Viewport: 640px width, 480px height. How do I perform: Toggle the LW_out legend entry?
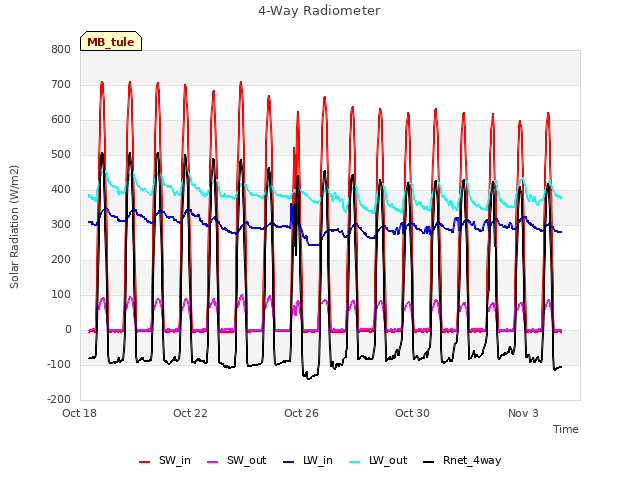[378, 461]
